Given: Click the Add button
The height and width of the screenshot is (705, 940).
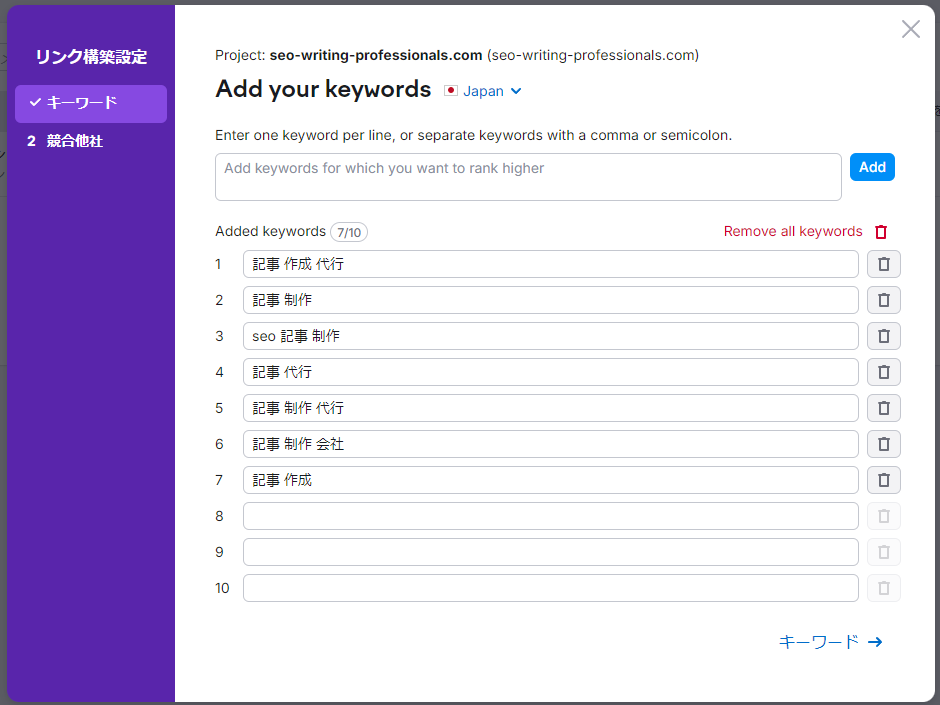Looking at the screenshot, I should [x=872, y=167].
